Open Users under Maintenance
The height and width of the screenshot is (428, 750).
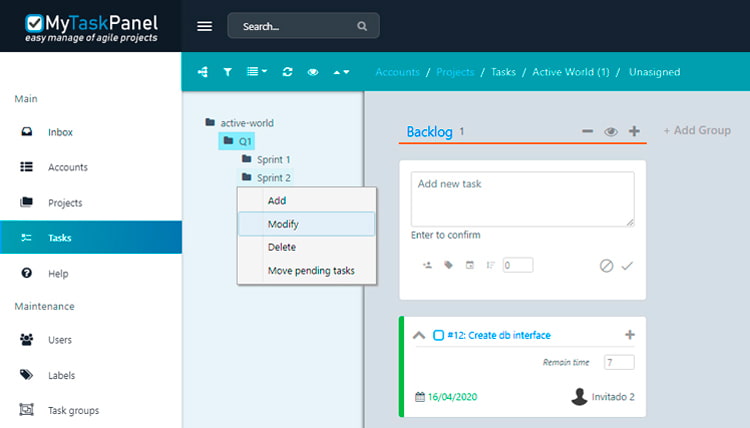pyautogui.click(x=91, y=340)
